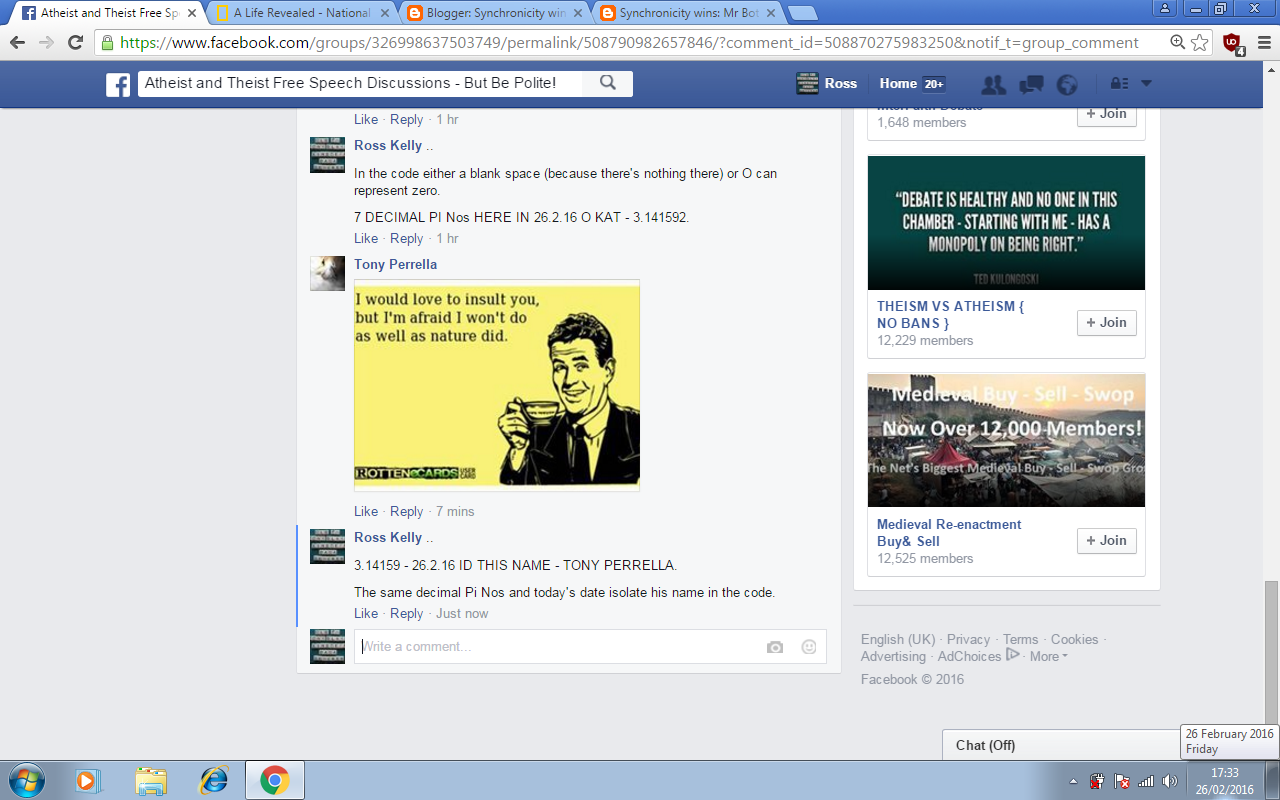The image size is (1280, 800).
Task: Open Tony Perrella avatar thumbnail
Action: click(327, 273)
